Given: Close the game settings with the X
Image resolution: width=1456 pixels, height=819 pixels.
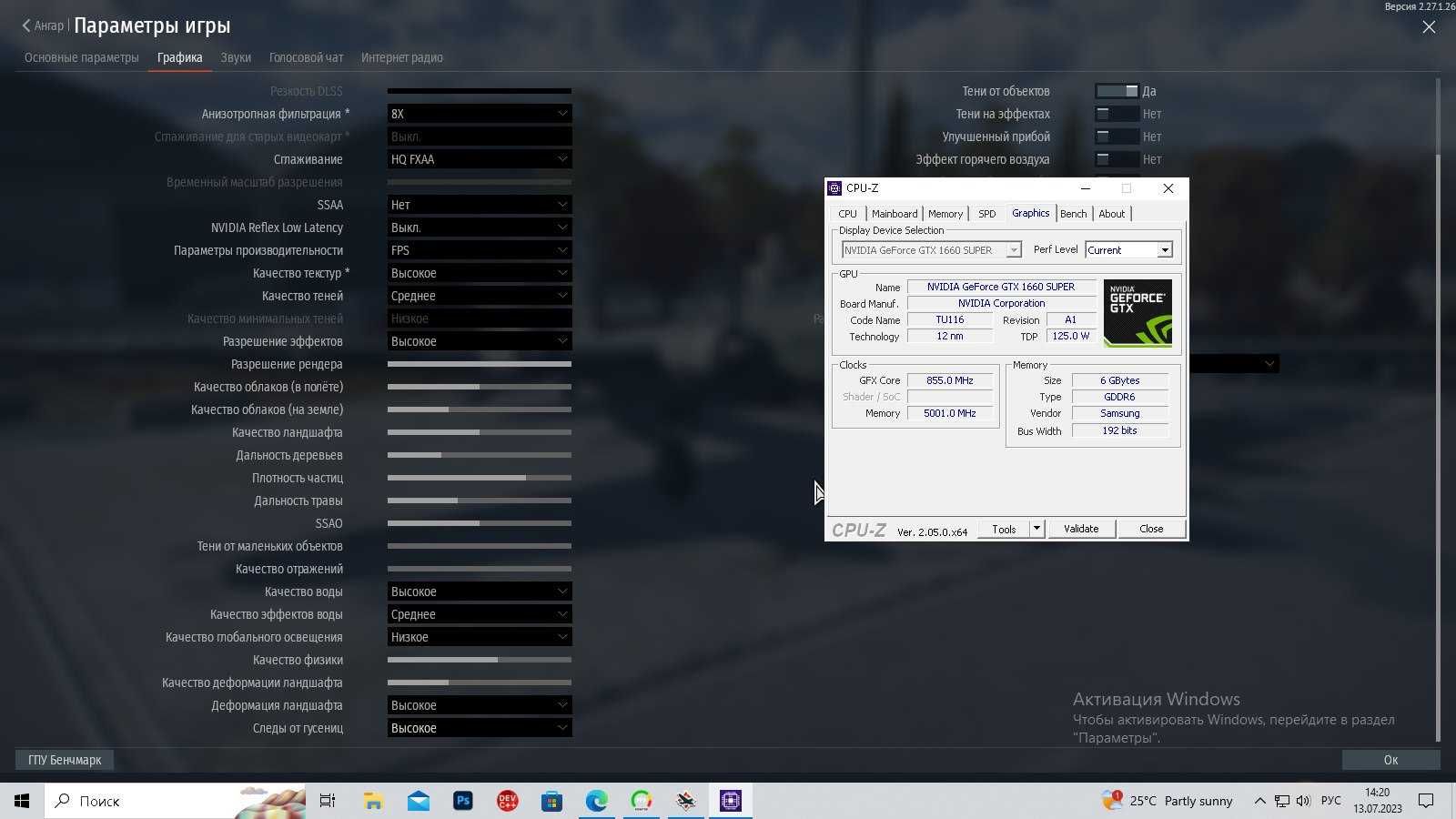Looking at the screenshot, I should tap(1429, 27).
